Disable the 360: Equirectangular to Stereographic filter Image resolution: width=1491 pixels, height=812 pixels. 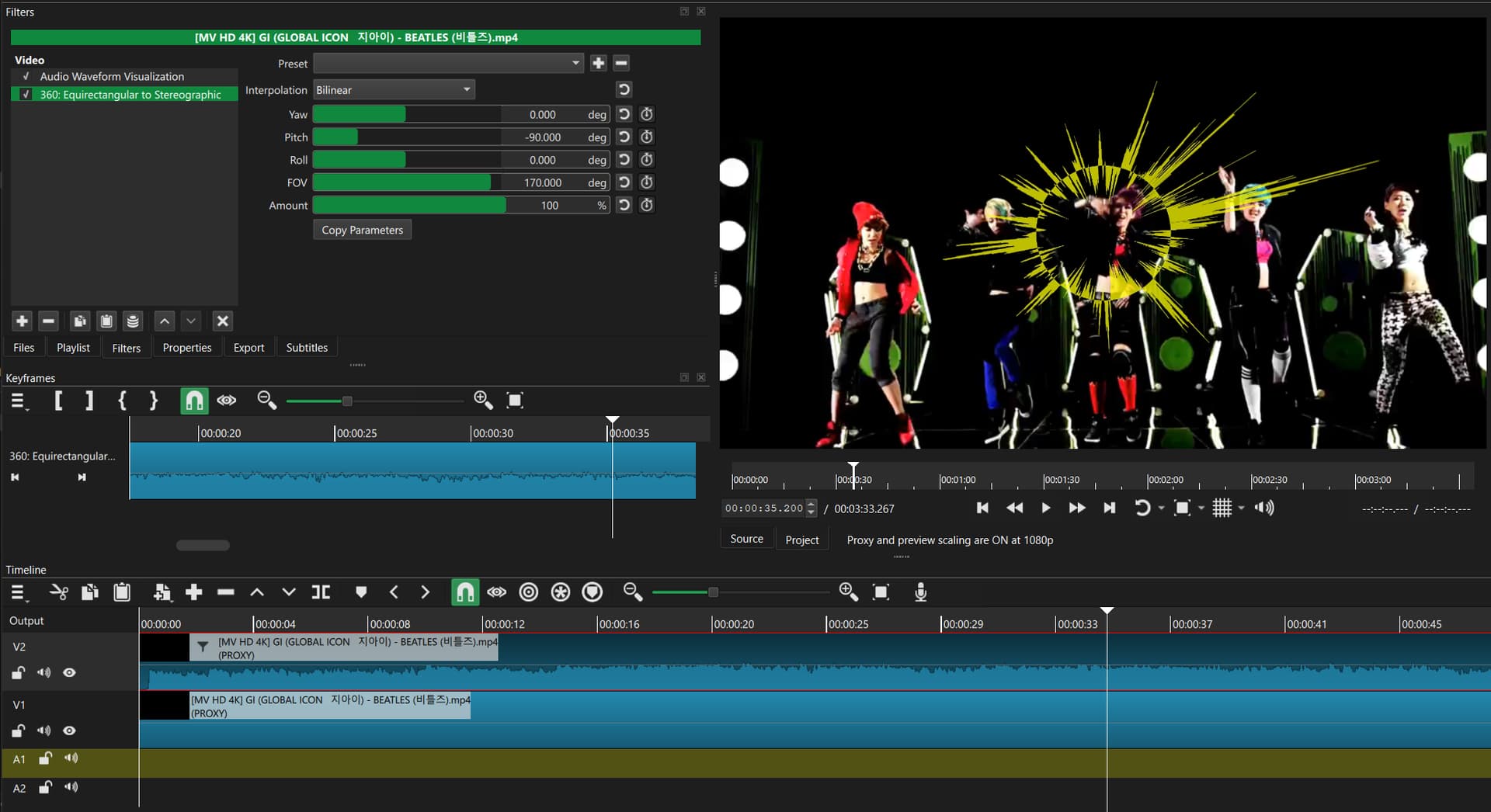click(x=26, y=95)
